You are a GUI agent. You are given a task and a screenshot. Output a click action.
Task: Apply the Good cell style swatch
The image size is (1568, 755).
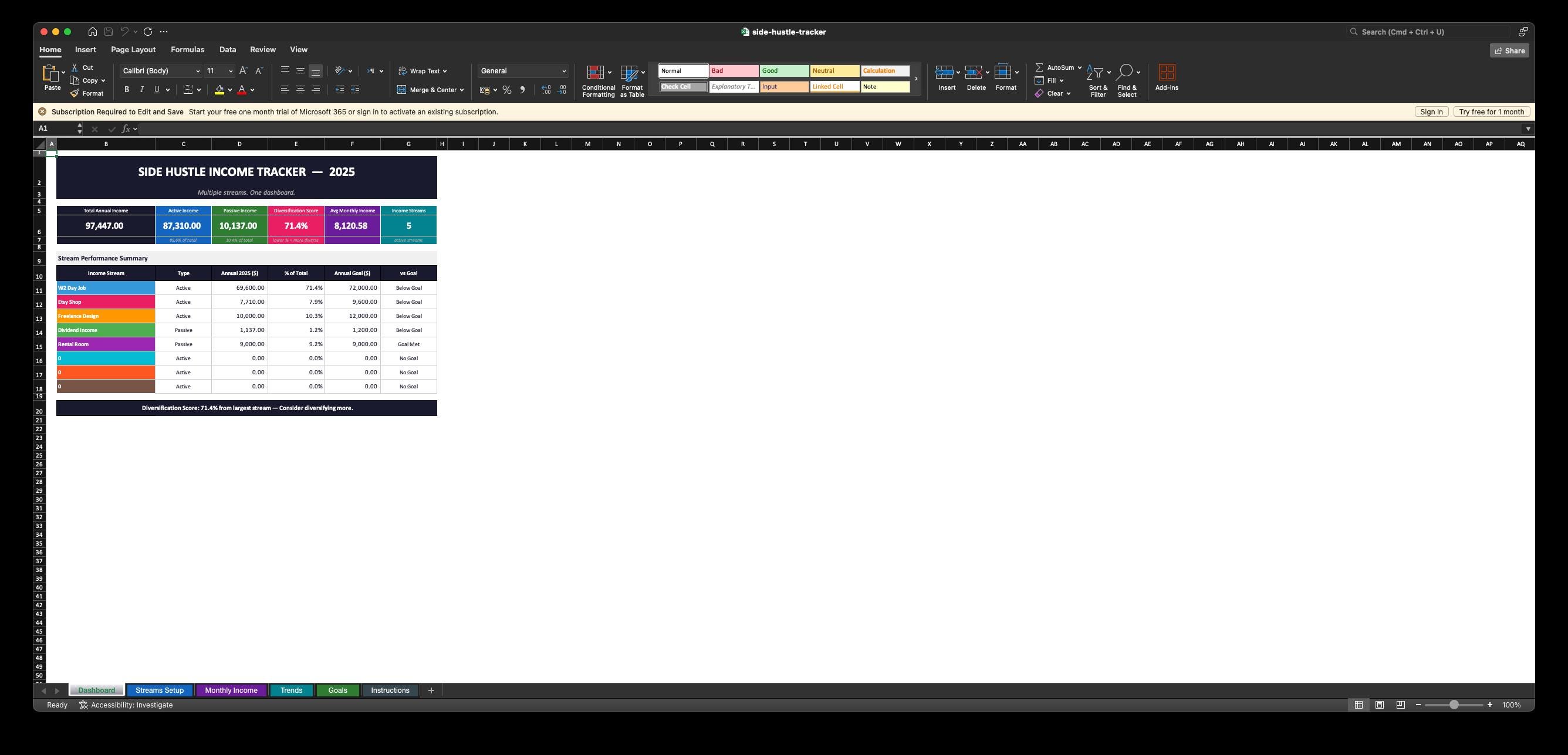coord(784,70)
